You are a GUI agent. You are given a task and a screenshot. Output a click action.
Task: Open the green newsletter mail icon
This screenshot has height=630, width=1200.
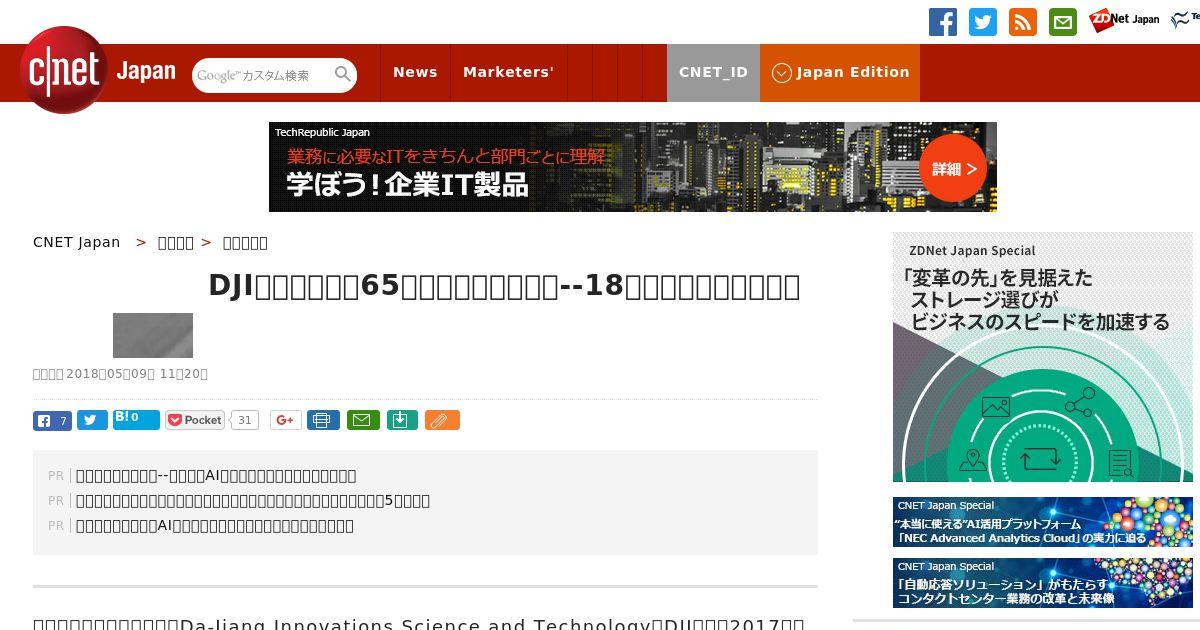point(1063,22)
